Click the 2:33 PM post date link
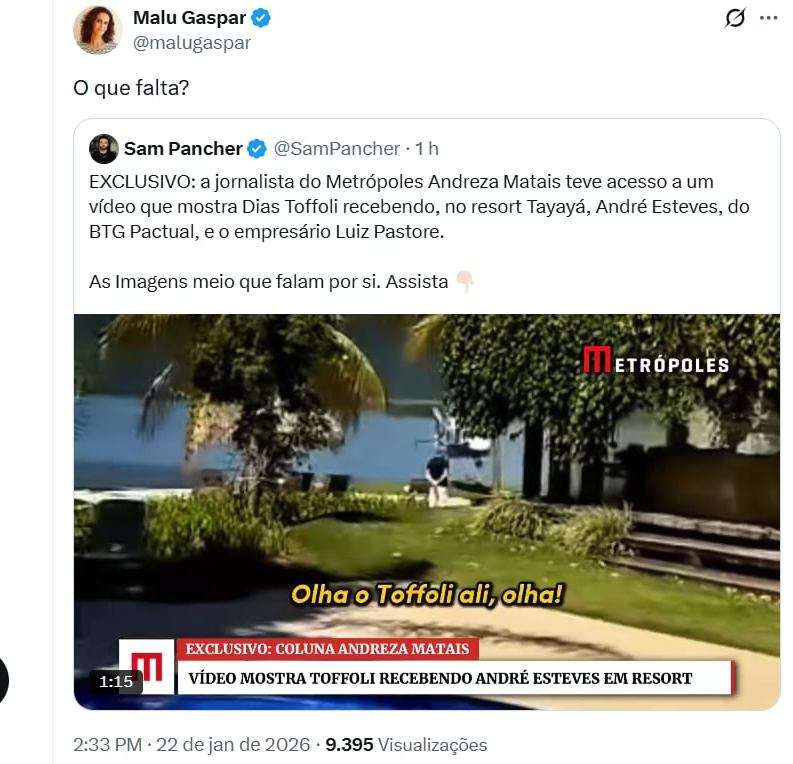The image size is (793, 764). coord(191,744)
